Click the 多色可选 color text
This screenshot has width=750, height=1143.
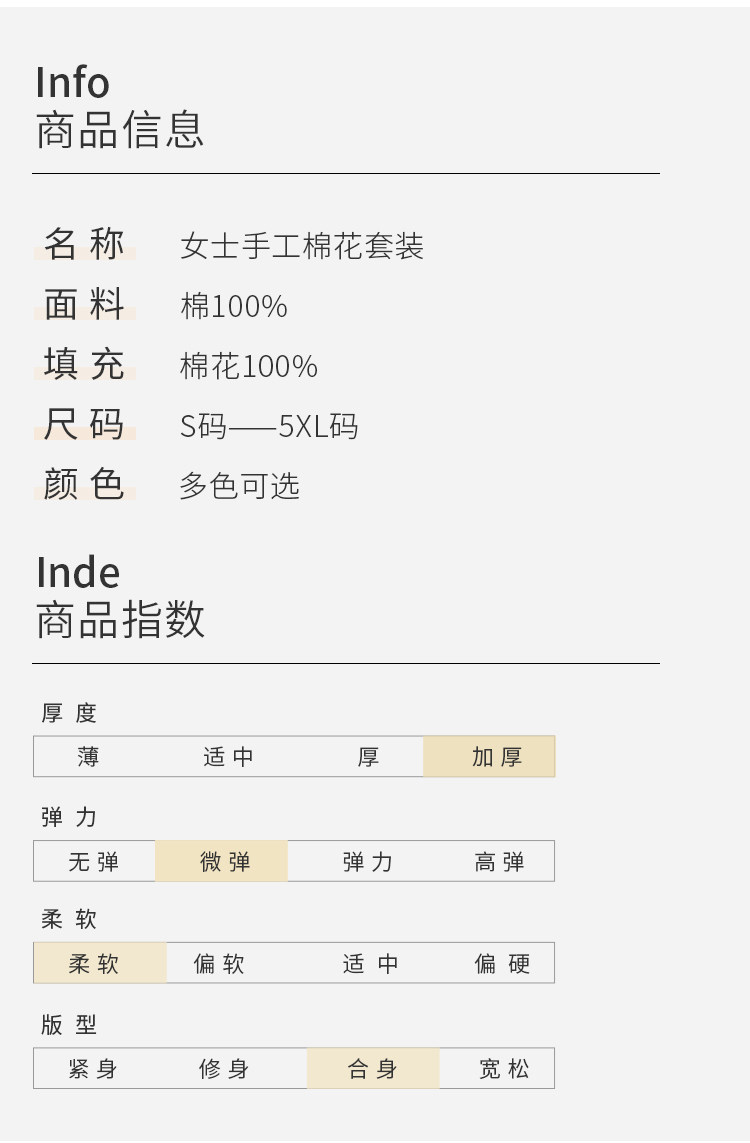point(240,486)
